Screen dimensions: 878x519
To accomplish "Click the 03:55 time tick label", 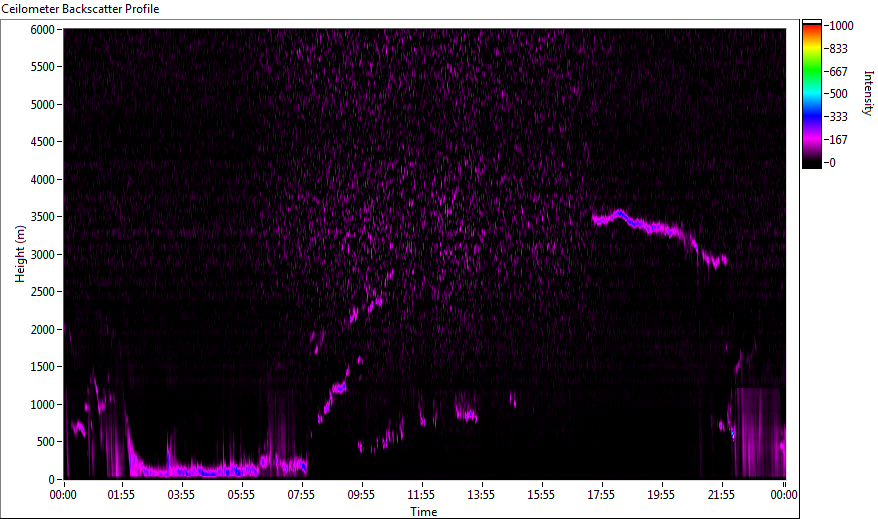I will [181, 495].
